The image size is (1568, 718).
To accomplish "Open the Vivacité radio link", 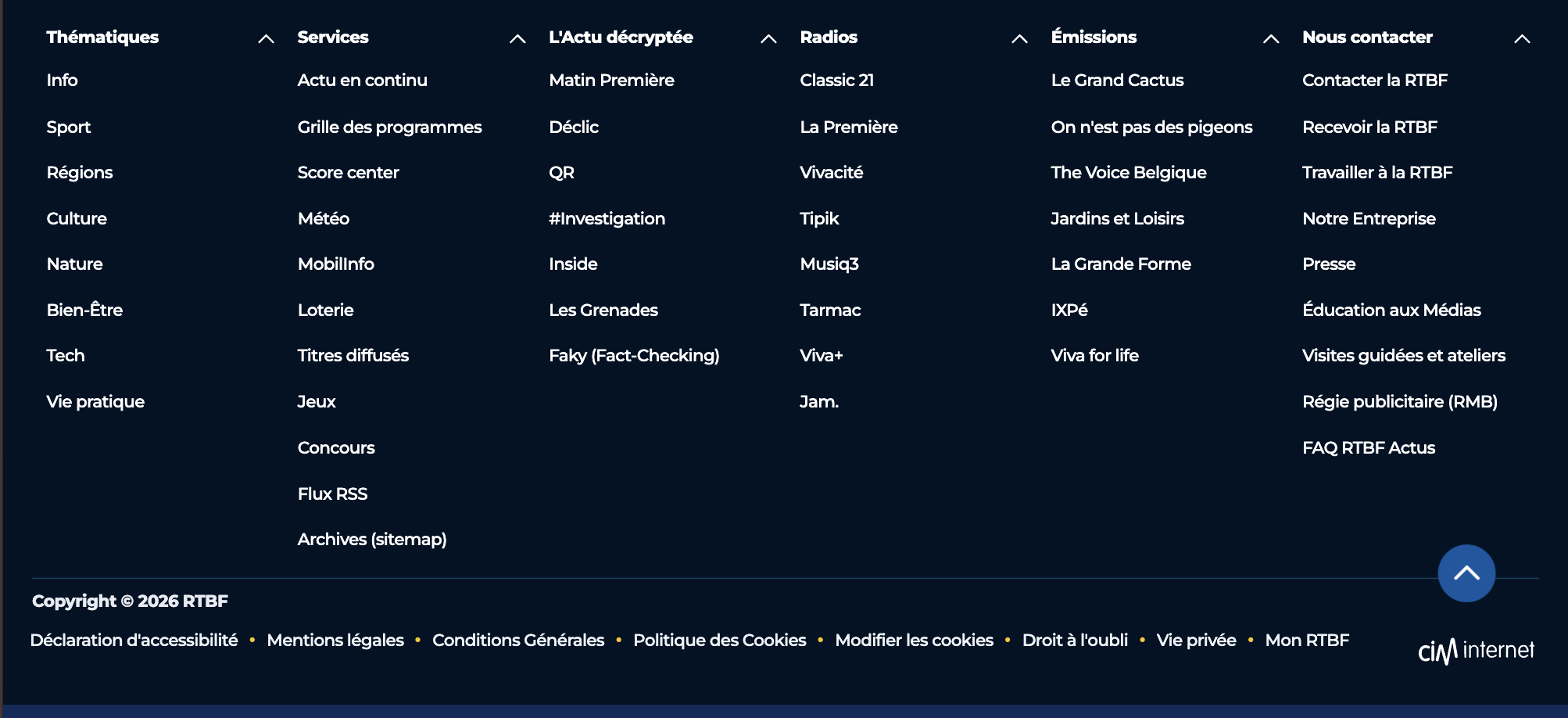I will [832, 172].
